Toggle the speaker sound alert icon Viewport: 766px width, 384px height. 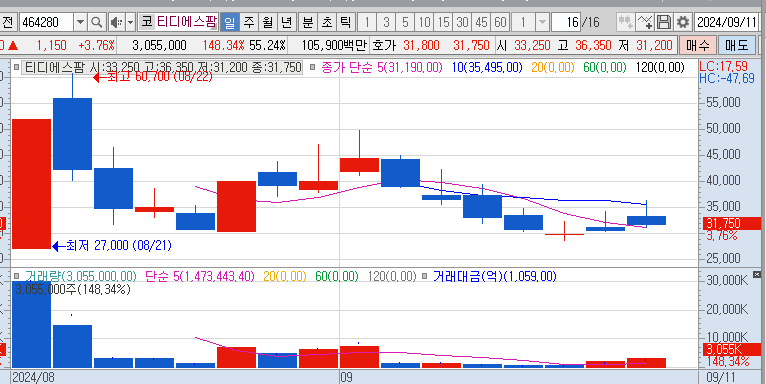coord(116,22)
